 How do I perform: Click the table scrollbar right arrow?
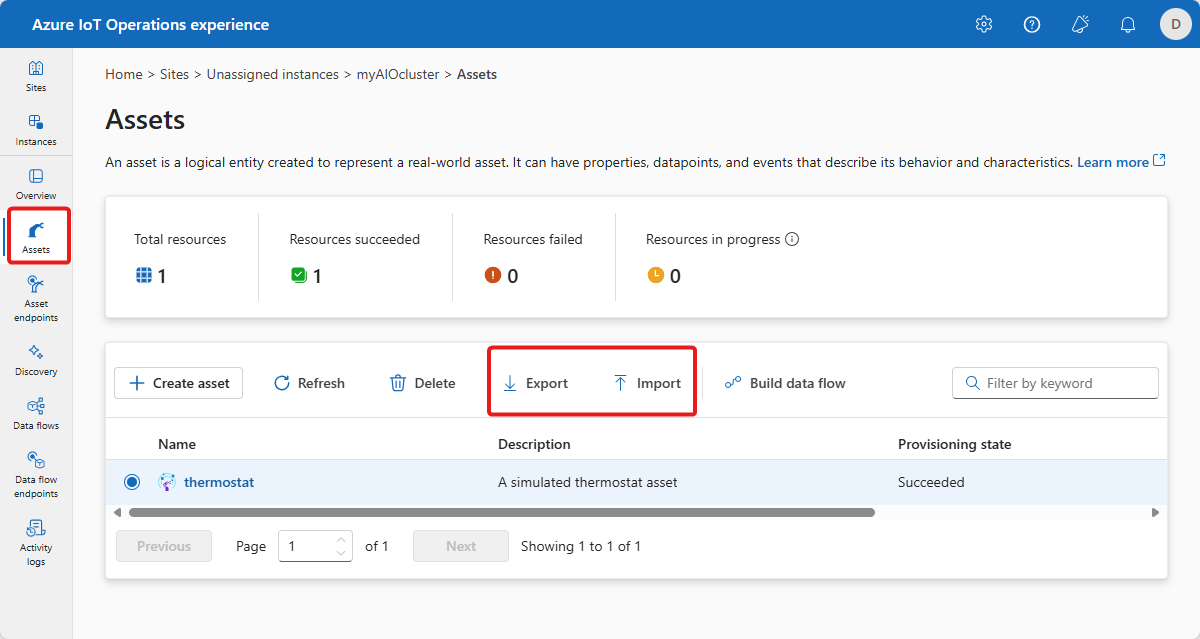1155,512
